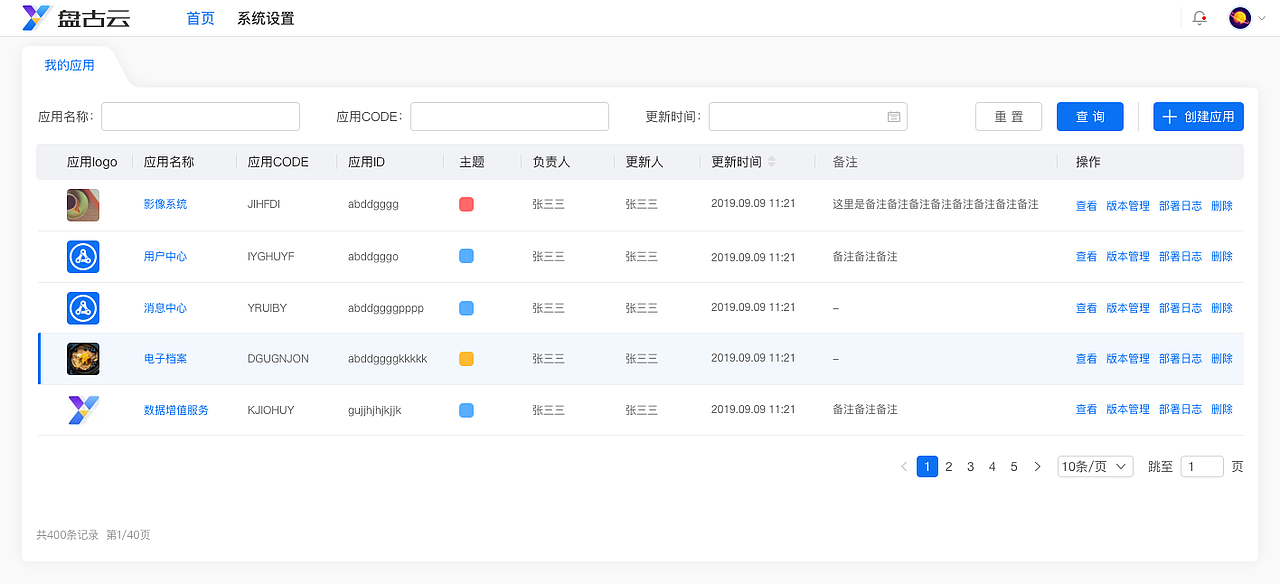Click 部署日志 for 数据增值服务 row

(1181, 410)
